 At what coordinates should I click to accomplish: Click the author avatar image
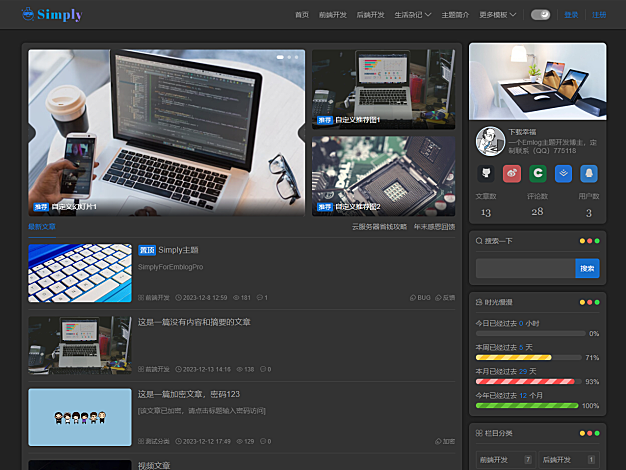point(489,141)
